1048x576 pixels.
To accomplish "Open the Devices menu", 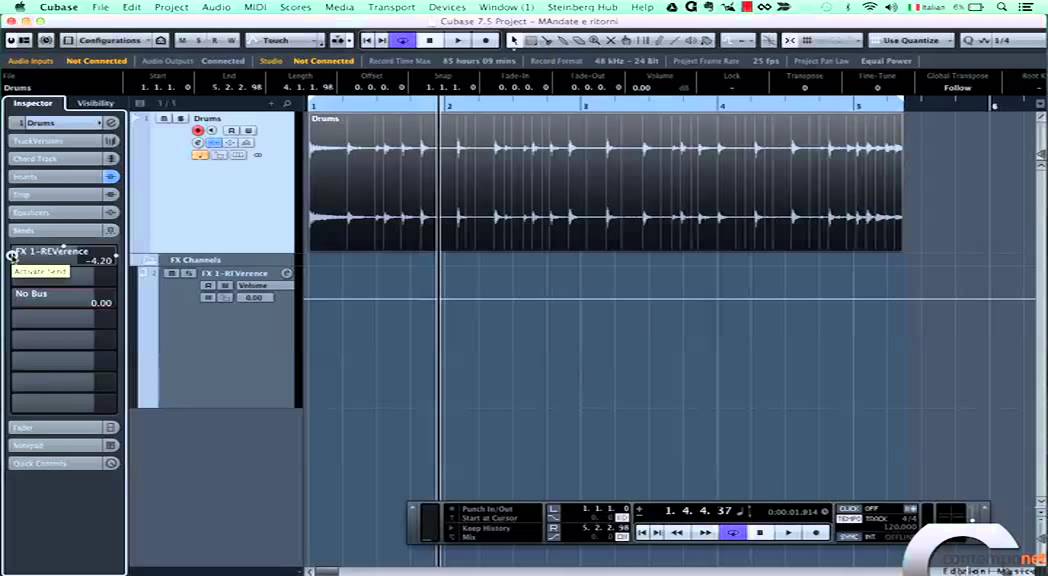I will click(x=447, y=7).
